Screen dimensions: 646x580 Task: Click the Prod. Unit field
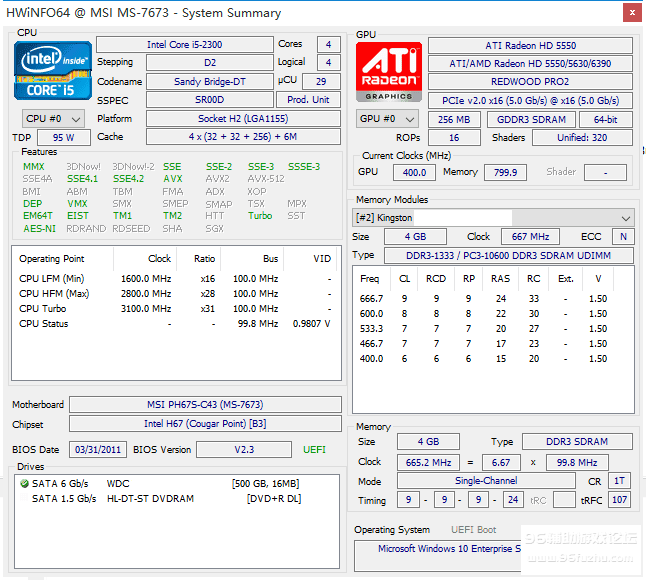tap(308, 100)
